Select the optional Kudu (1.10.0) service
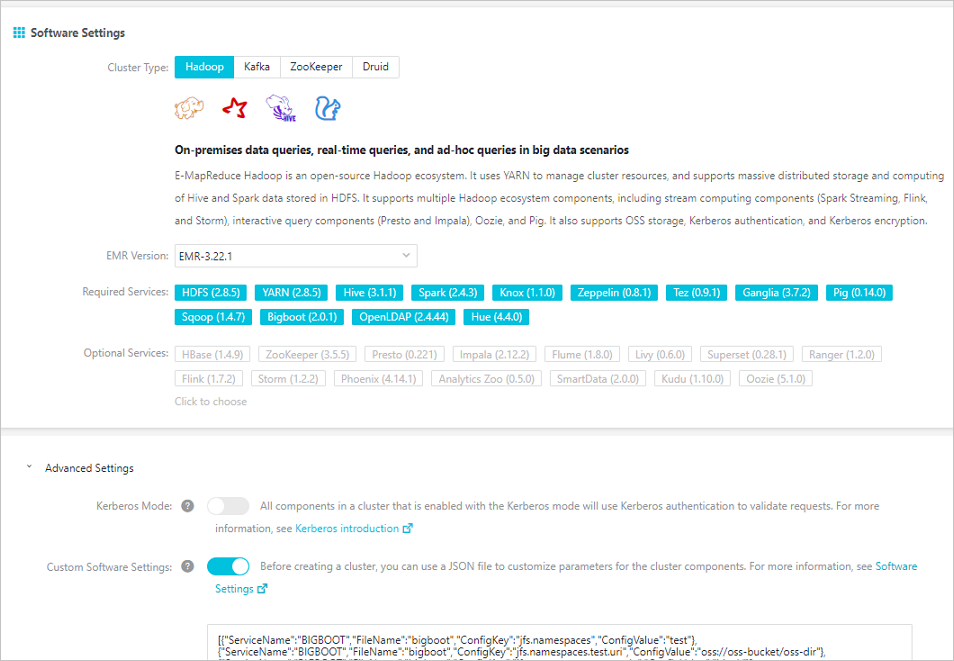Image resolution: width=954 pixels, height=661 pixels. (x=692, y=379)
